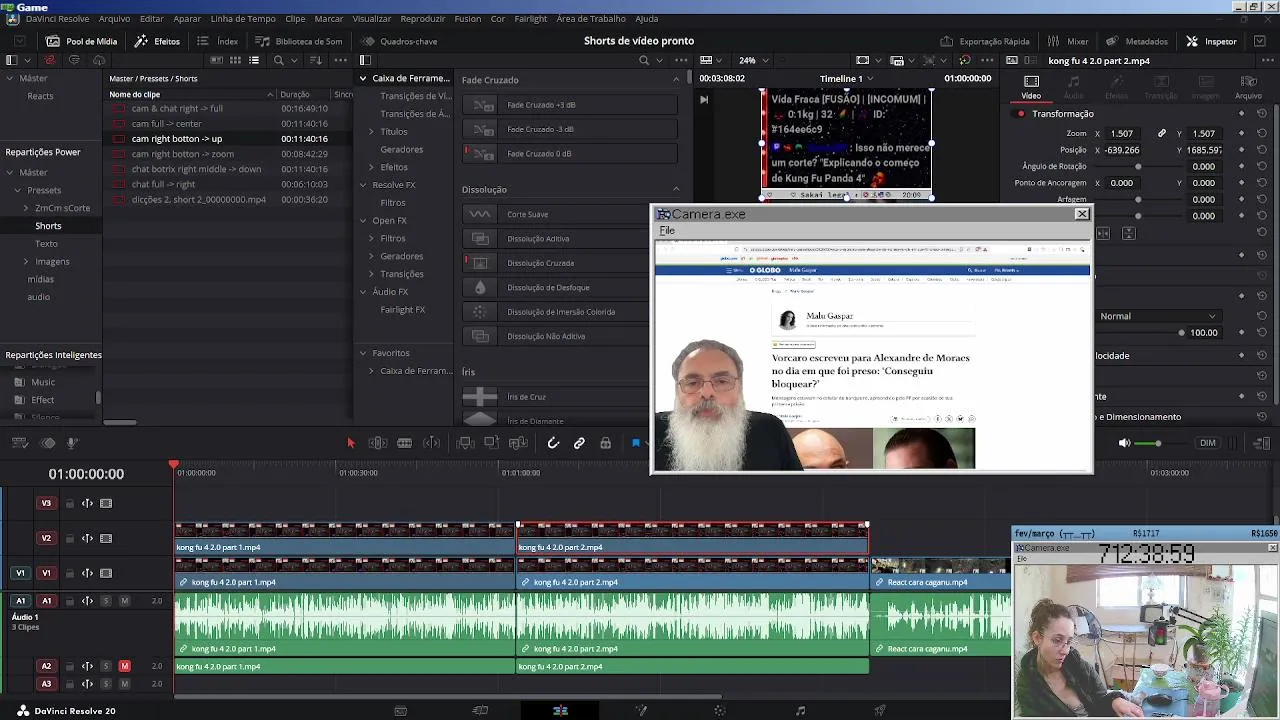Screen dimensions: 1280x720
Task: Click the media pool search icon
Action: (279, 60)
